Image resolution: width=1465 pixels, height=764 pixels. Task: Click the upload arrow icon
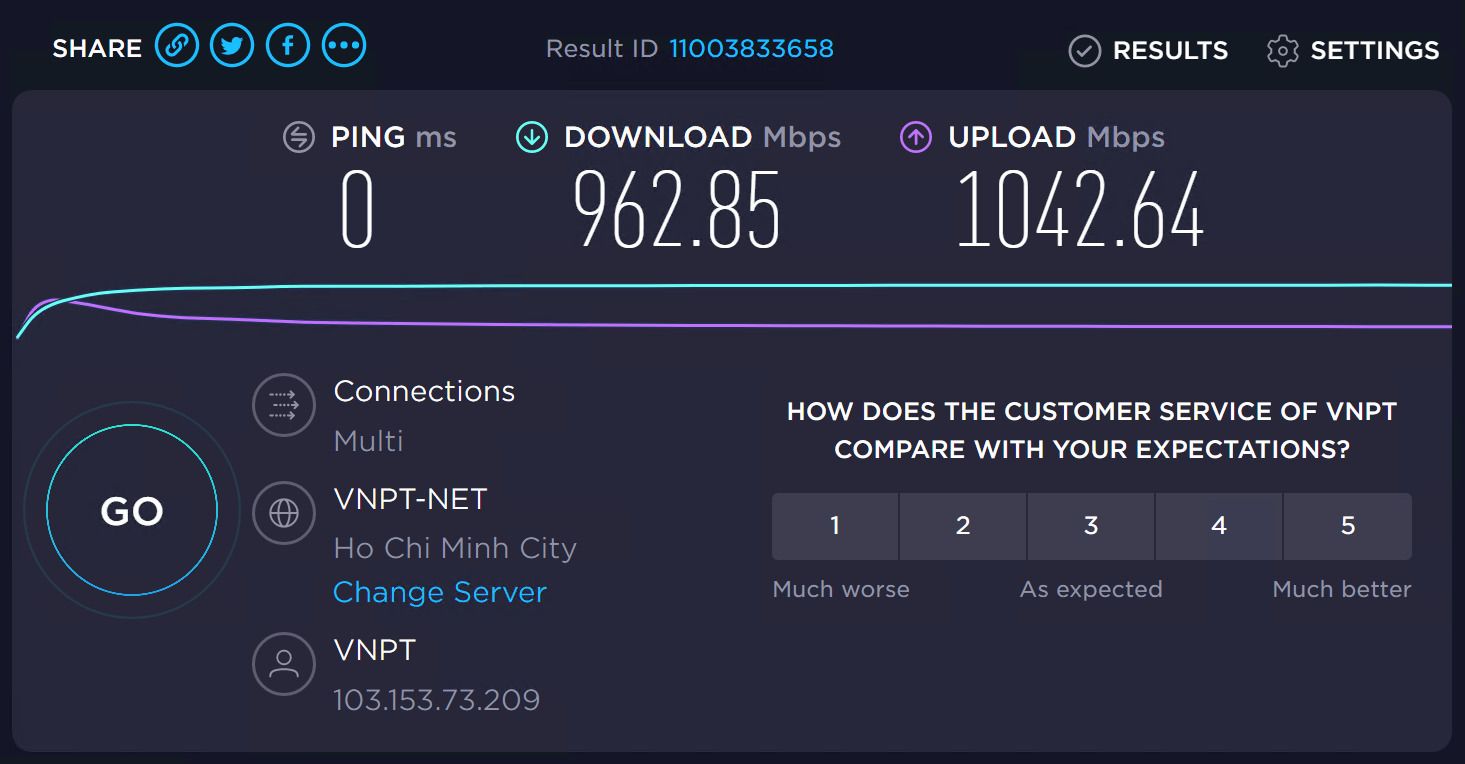tap(916, 137)
